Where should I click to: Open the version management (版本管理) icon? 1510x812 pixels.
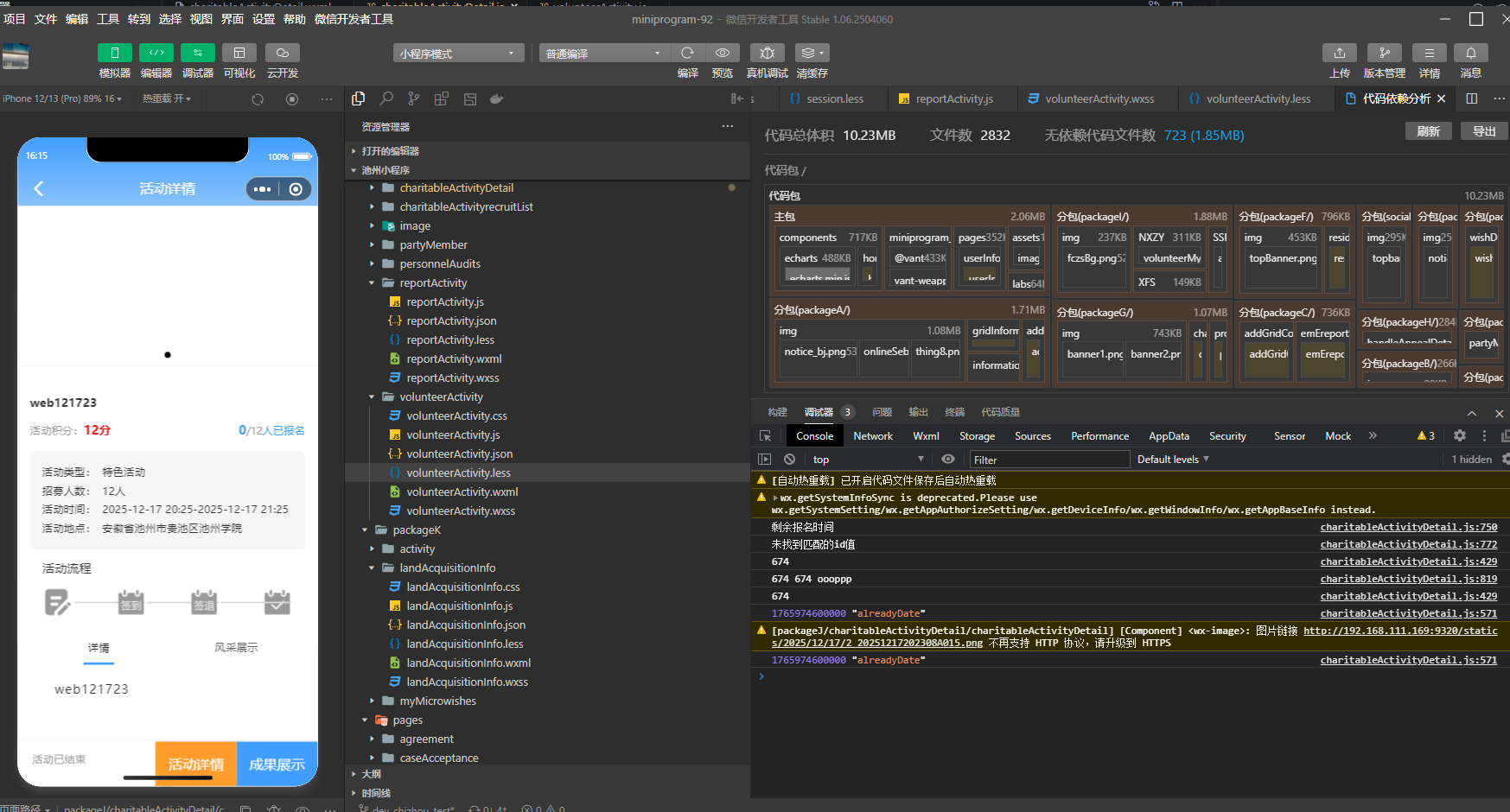(1384, 54)
